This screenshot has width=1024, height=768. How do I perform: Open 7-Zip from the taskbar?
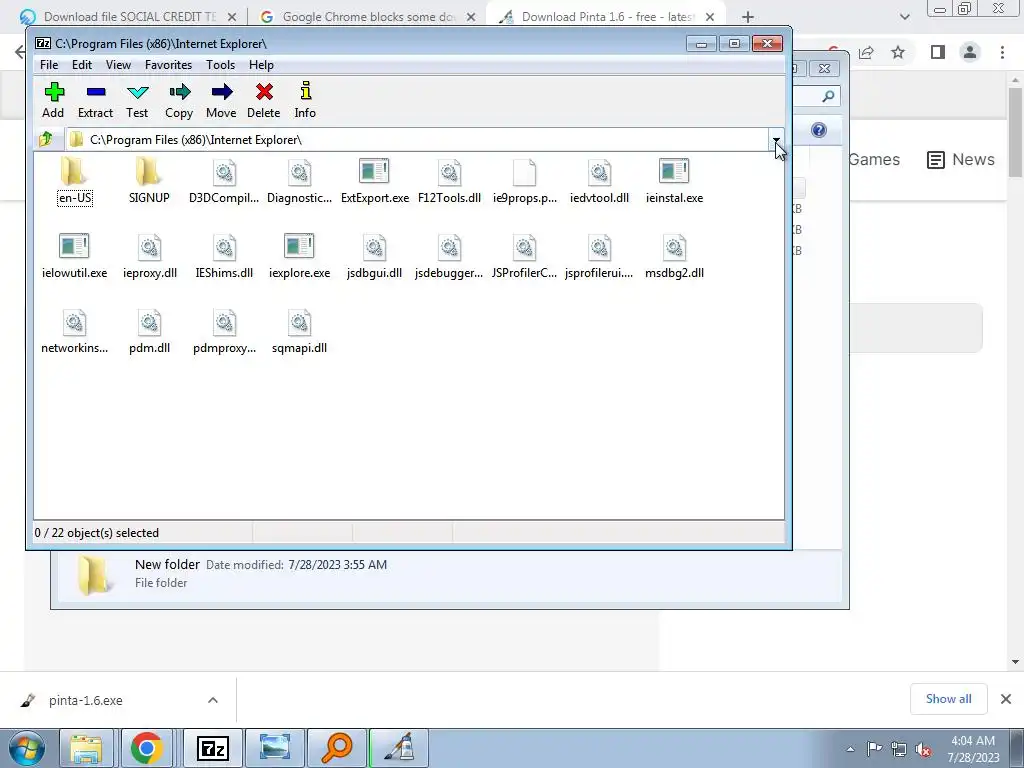click(213, 748)
